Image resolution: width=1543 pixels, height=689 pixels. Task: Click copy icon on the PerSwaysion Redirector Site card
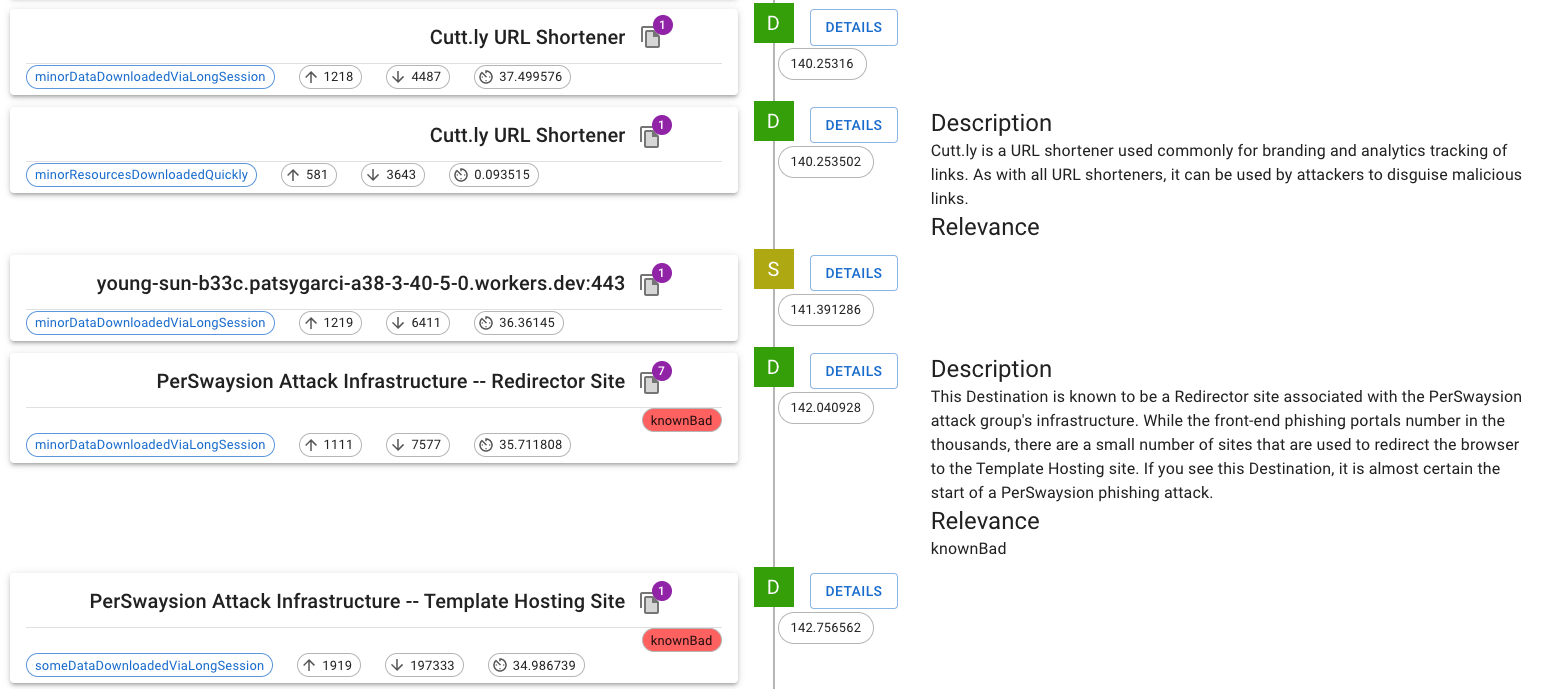pyautogui.click(x=650, y=384)
